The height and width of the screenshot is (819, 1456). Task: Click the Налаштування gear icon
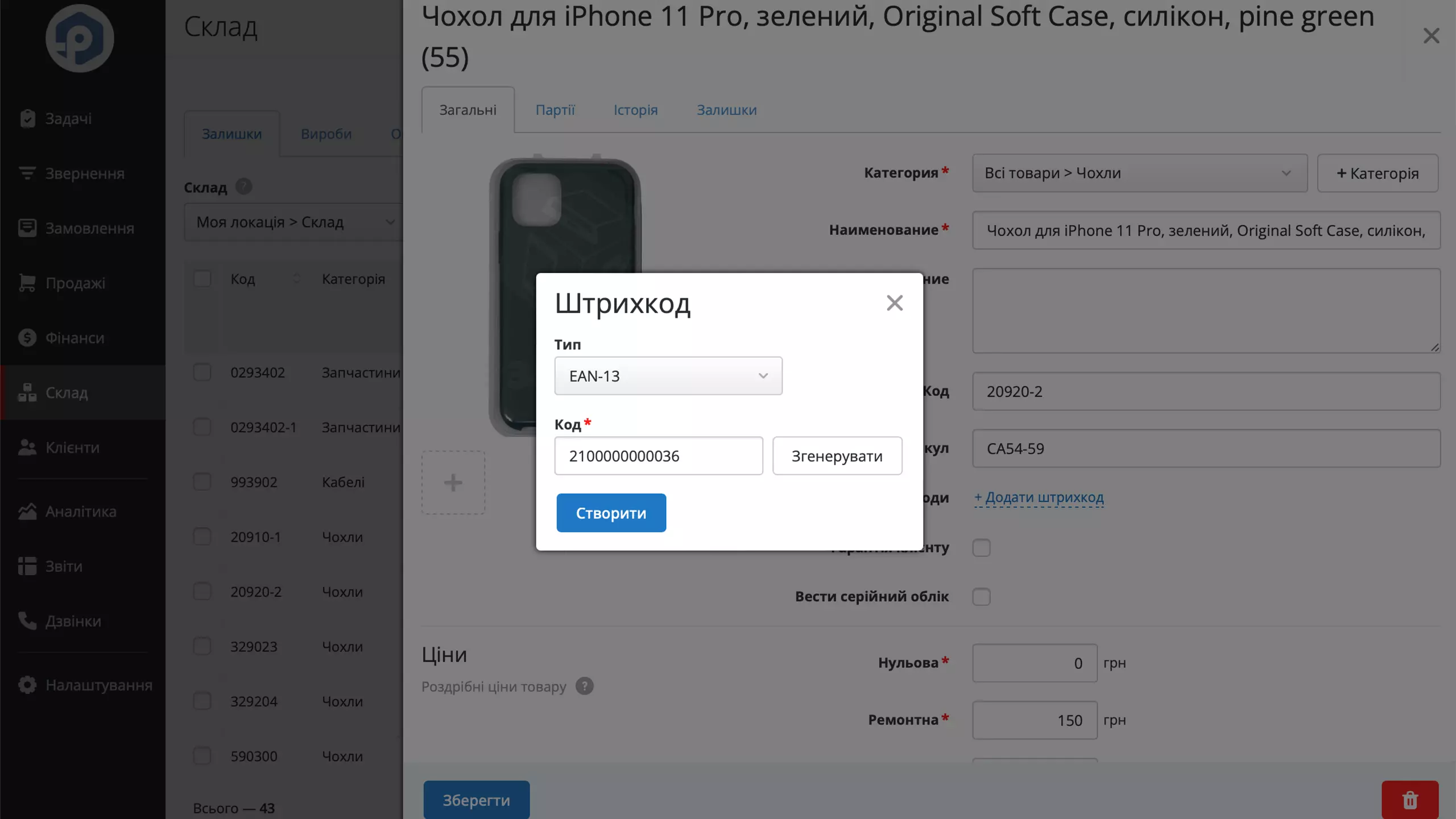(27, 685)
